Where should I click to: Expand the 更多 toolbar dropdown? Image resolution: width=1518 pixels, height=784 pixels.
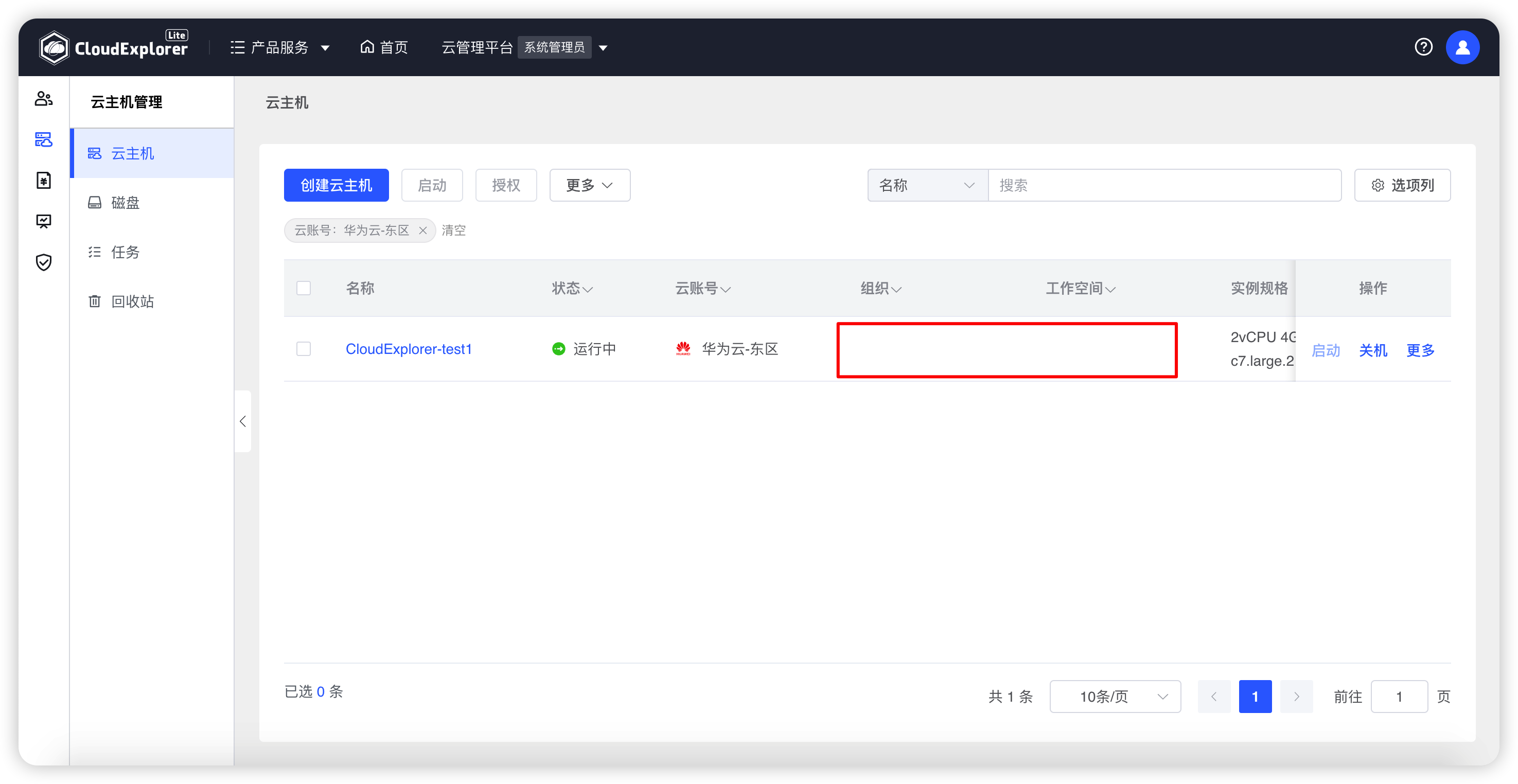click(x=589, y=185)
